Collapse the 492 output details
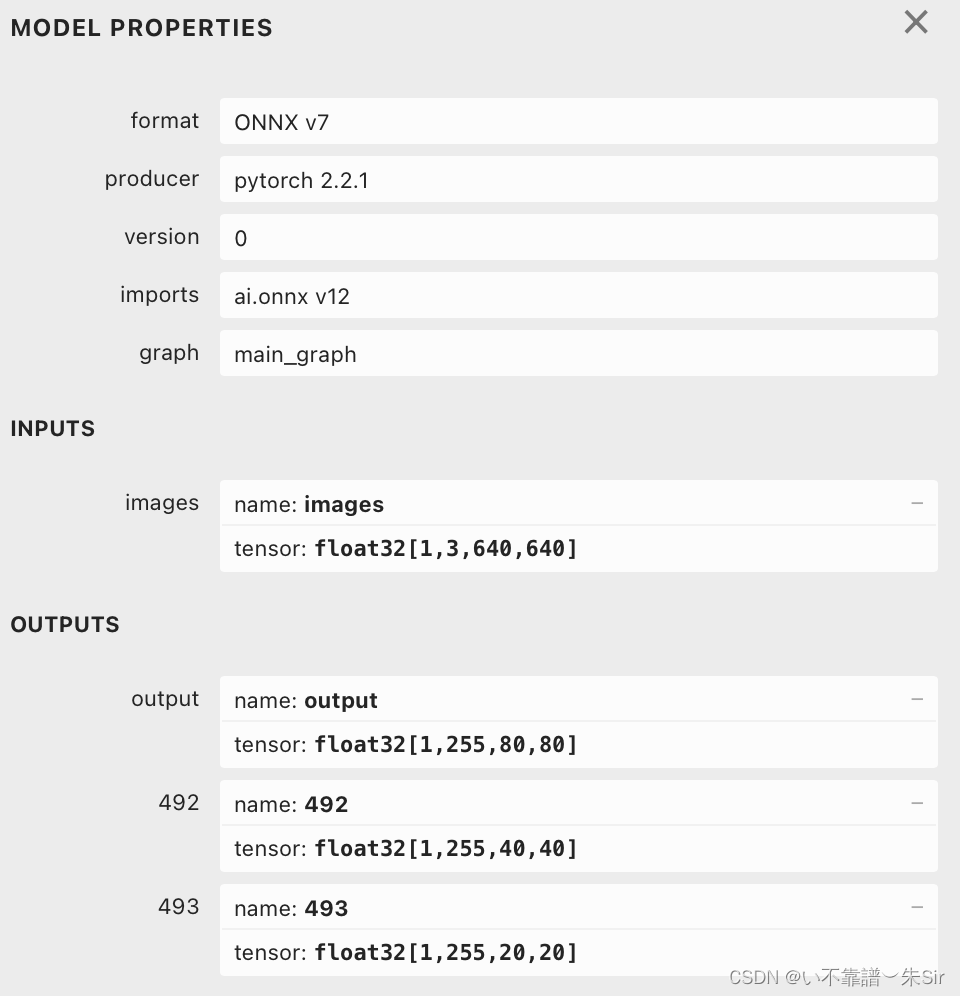This screenshot has width=960, height=996. pos(917,804)
